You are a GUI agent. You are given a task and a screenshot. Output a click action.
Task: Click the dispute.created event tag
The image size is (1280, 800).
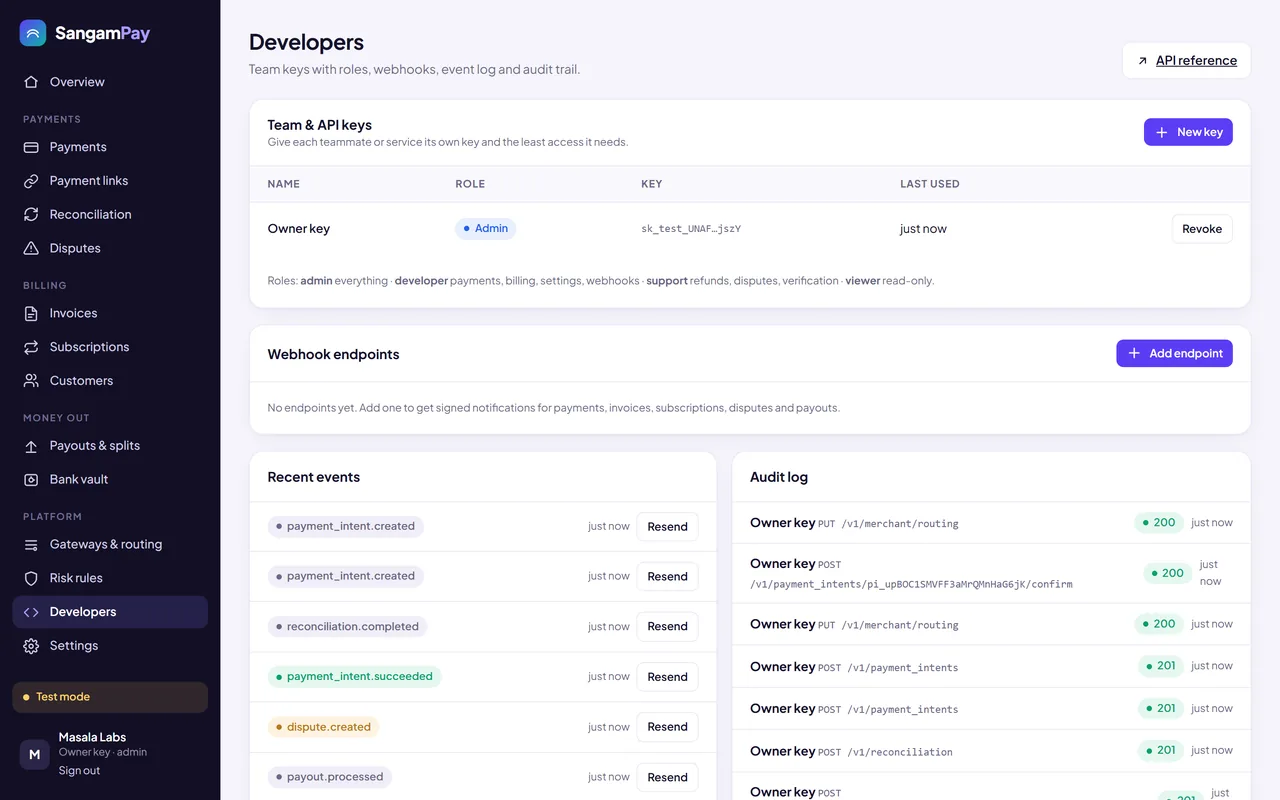coord(323,727)
